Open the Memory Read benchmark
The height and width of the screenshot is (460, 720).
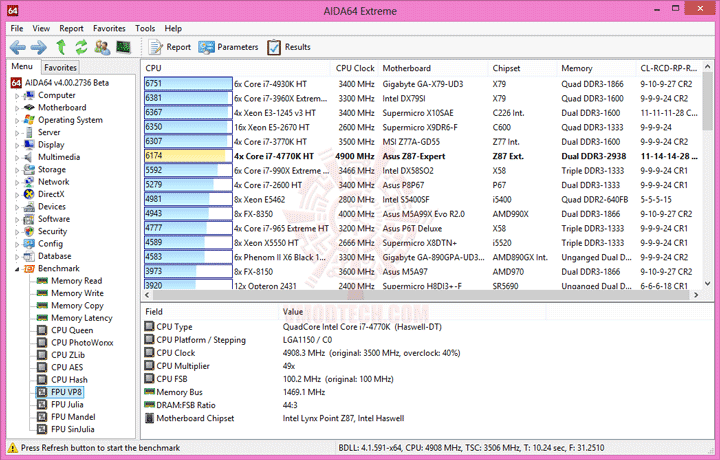pos(76,280)
